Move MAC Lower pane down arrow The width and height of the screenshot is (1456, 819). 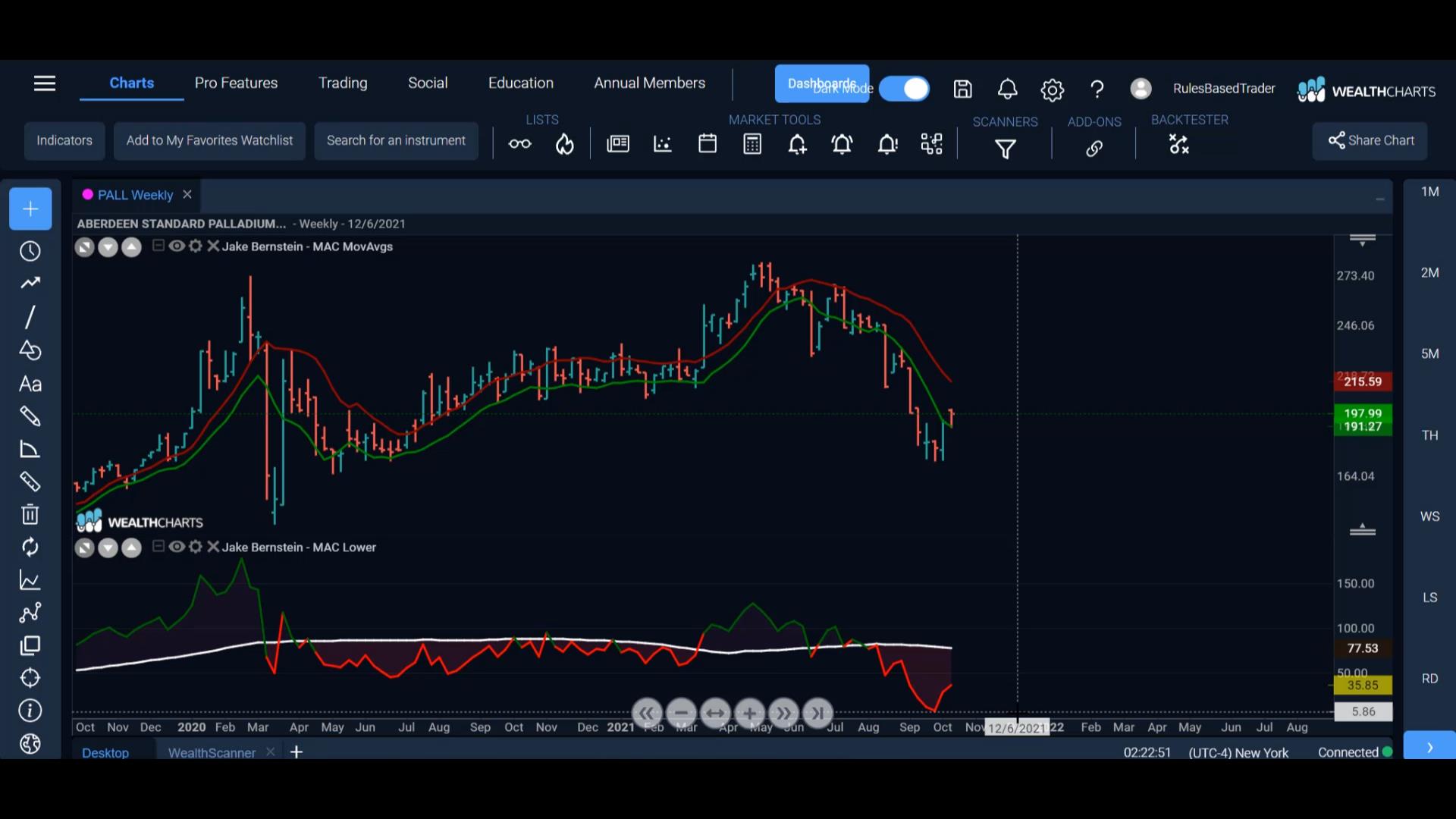click(108, 548)
